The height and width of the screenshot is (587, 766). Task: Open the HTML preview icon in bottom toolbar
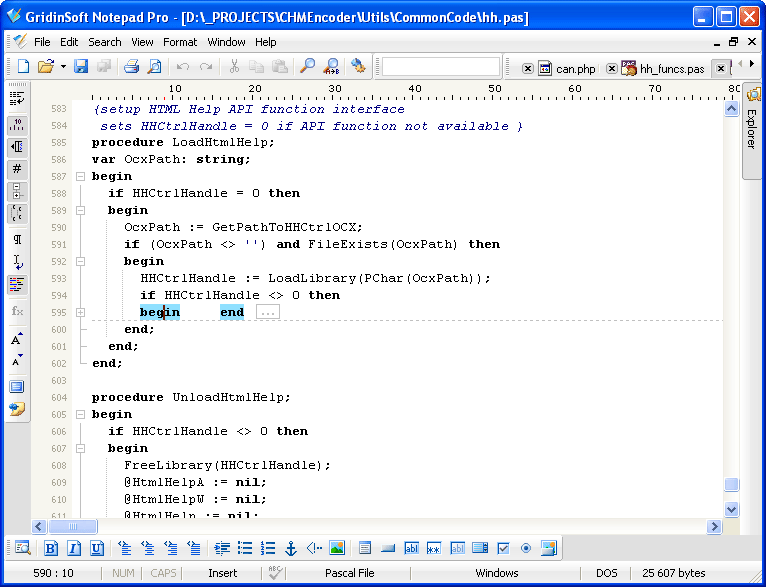click(x=22, y=548)
